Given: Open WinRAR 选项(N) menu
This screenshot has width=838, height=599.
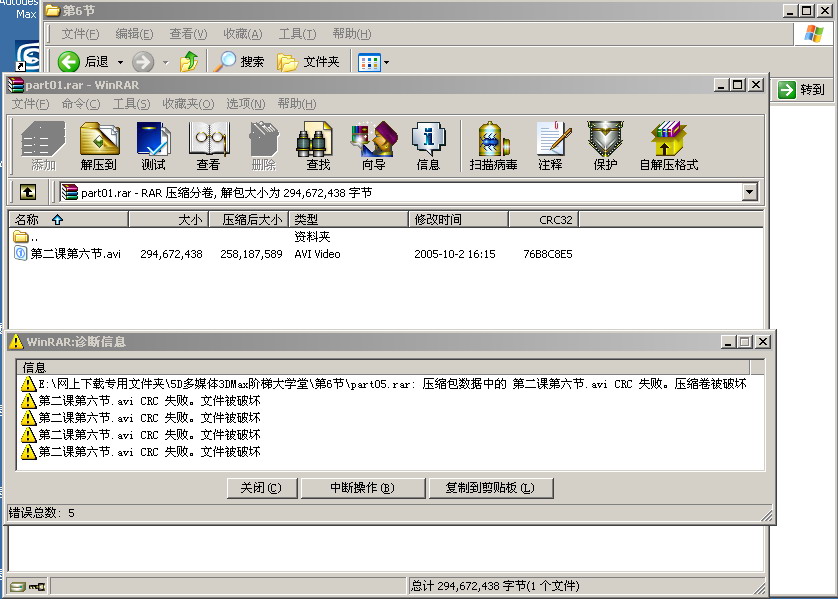Looking at the screenshot, I should click(246, 104).
